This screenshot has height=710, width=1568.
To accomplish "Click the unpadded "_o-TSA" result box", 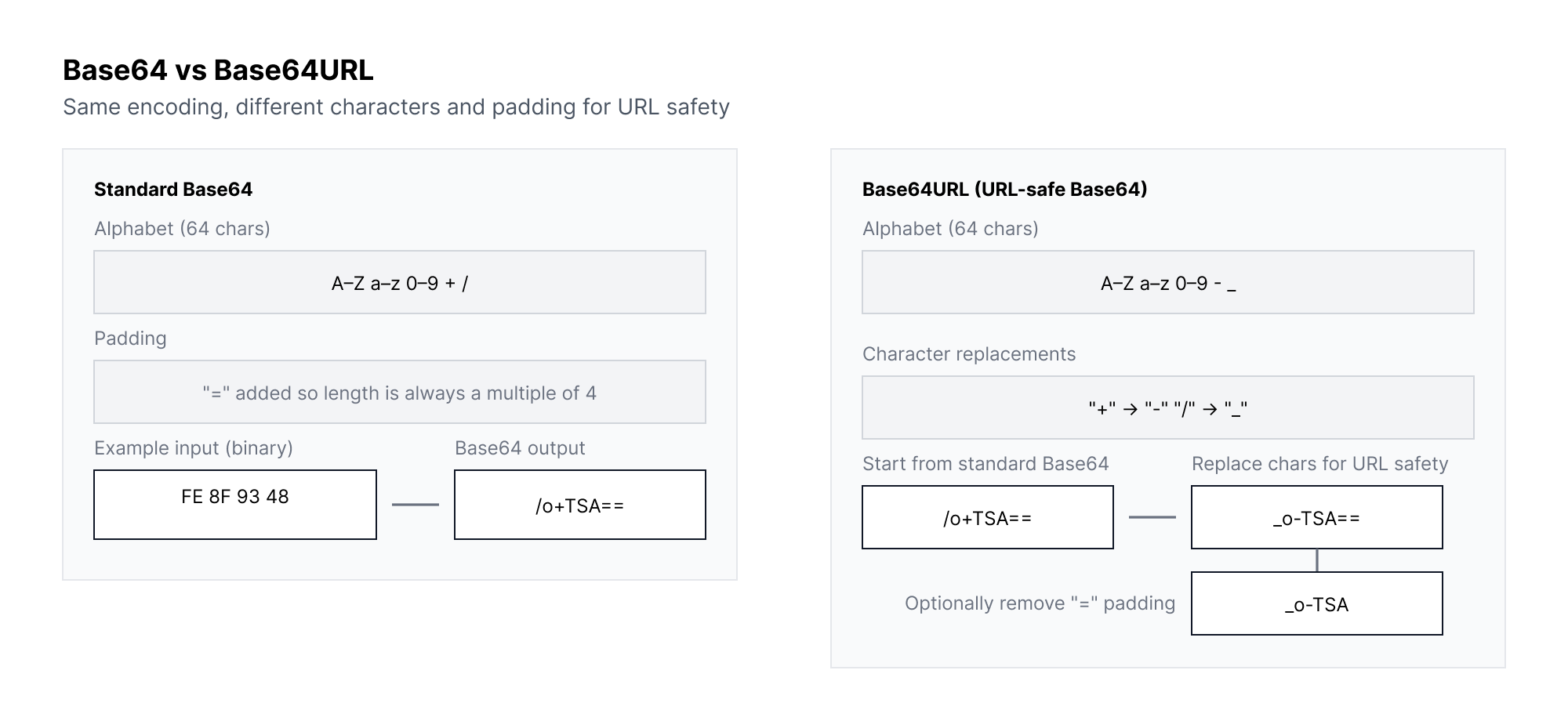I will tap(1317, 604).
